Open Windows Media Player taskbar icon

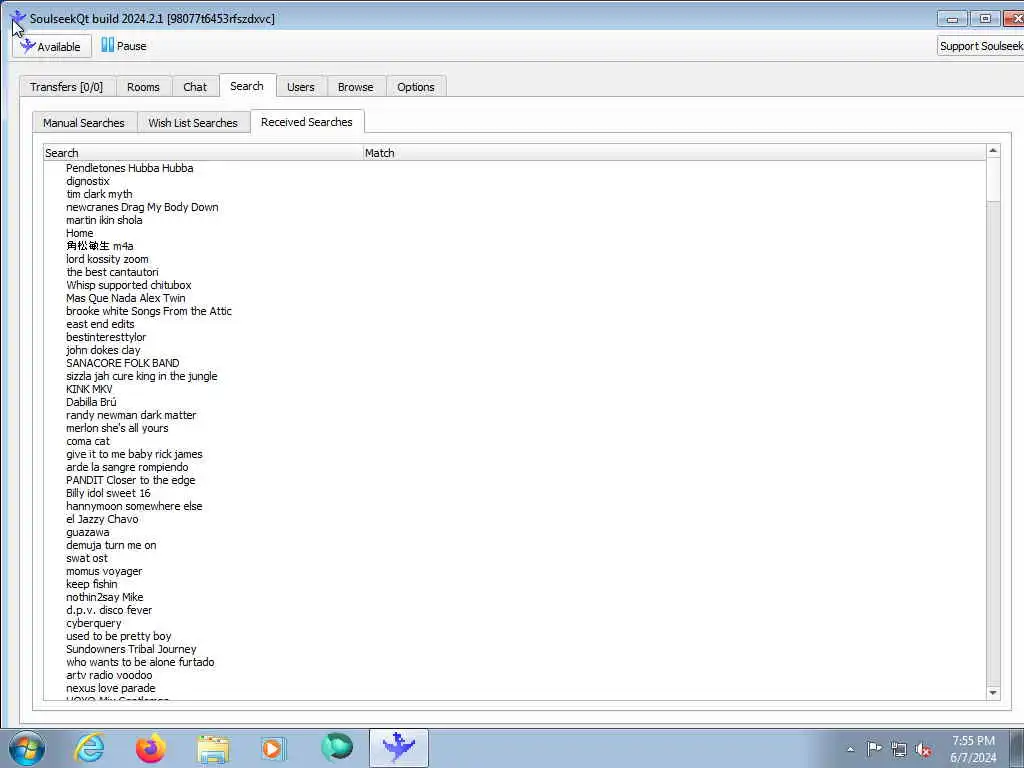click(274, 748)
